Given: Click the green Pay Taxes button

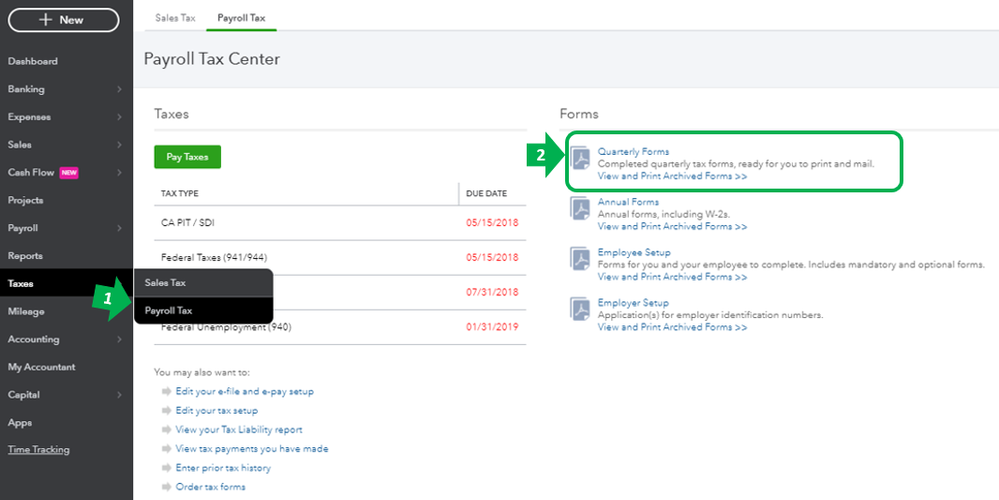Looking at the screenshot, I should [187, 157].
